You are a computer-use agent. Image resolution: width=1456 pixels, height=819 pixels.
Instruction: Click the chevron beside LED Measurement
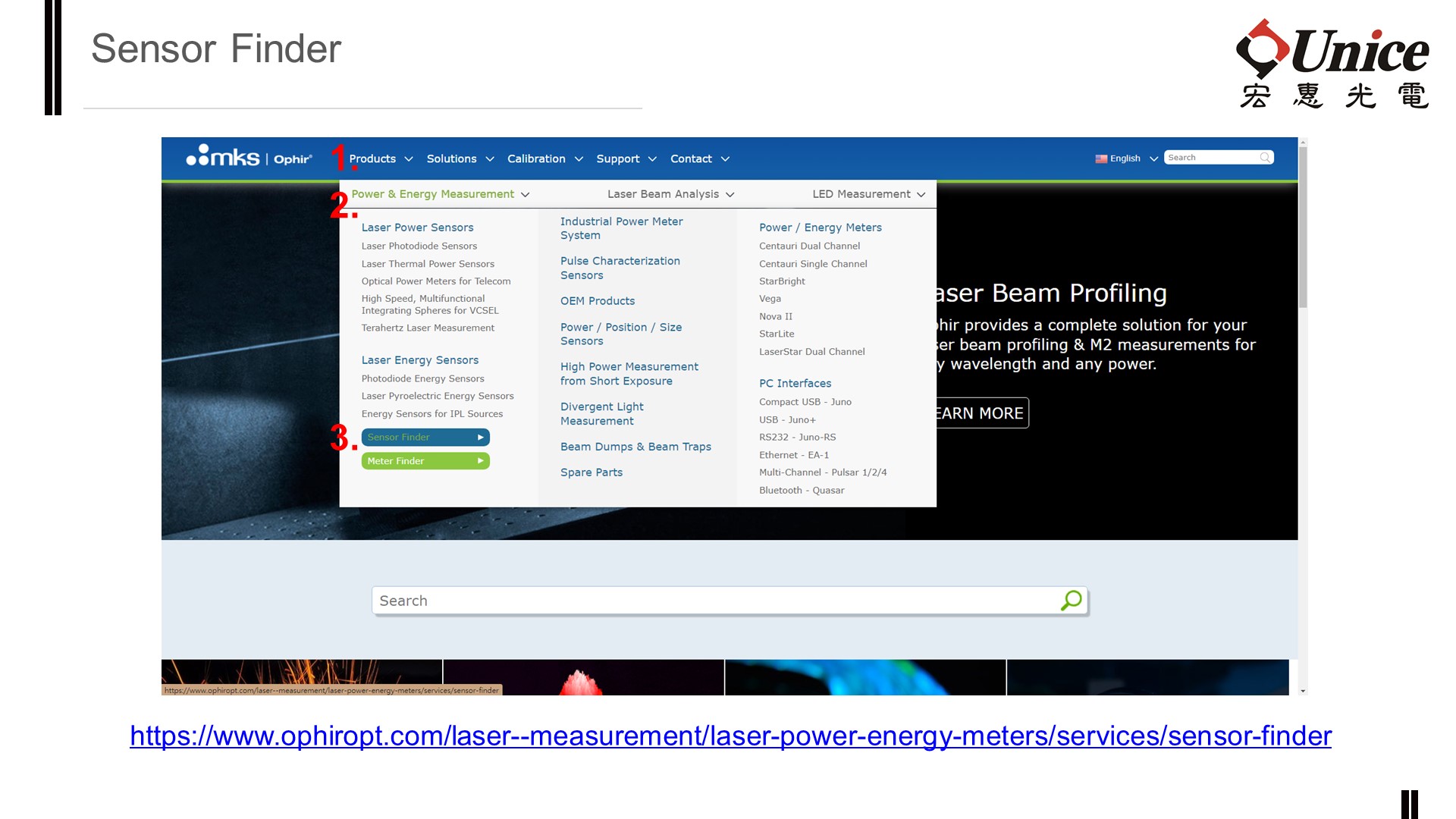tap(921, 195)
